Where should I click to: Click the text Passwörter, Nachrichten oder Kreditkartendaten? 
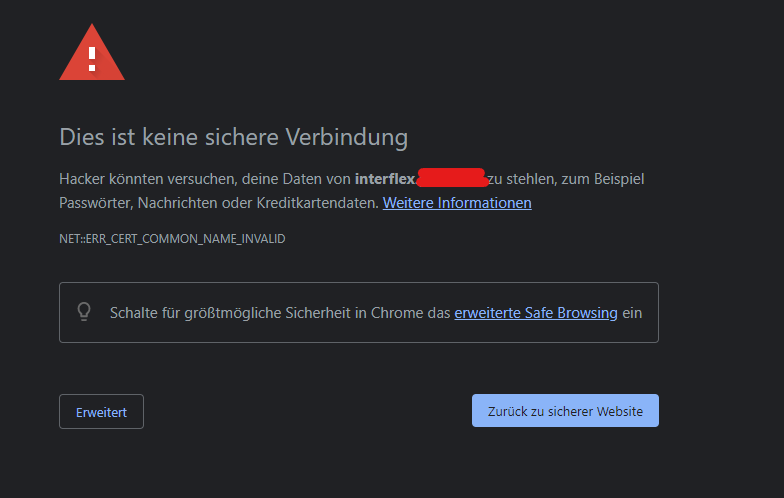click(219, 203)
